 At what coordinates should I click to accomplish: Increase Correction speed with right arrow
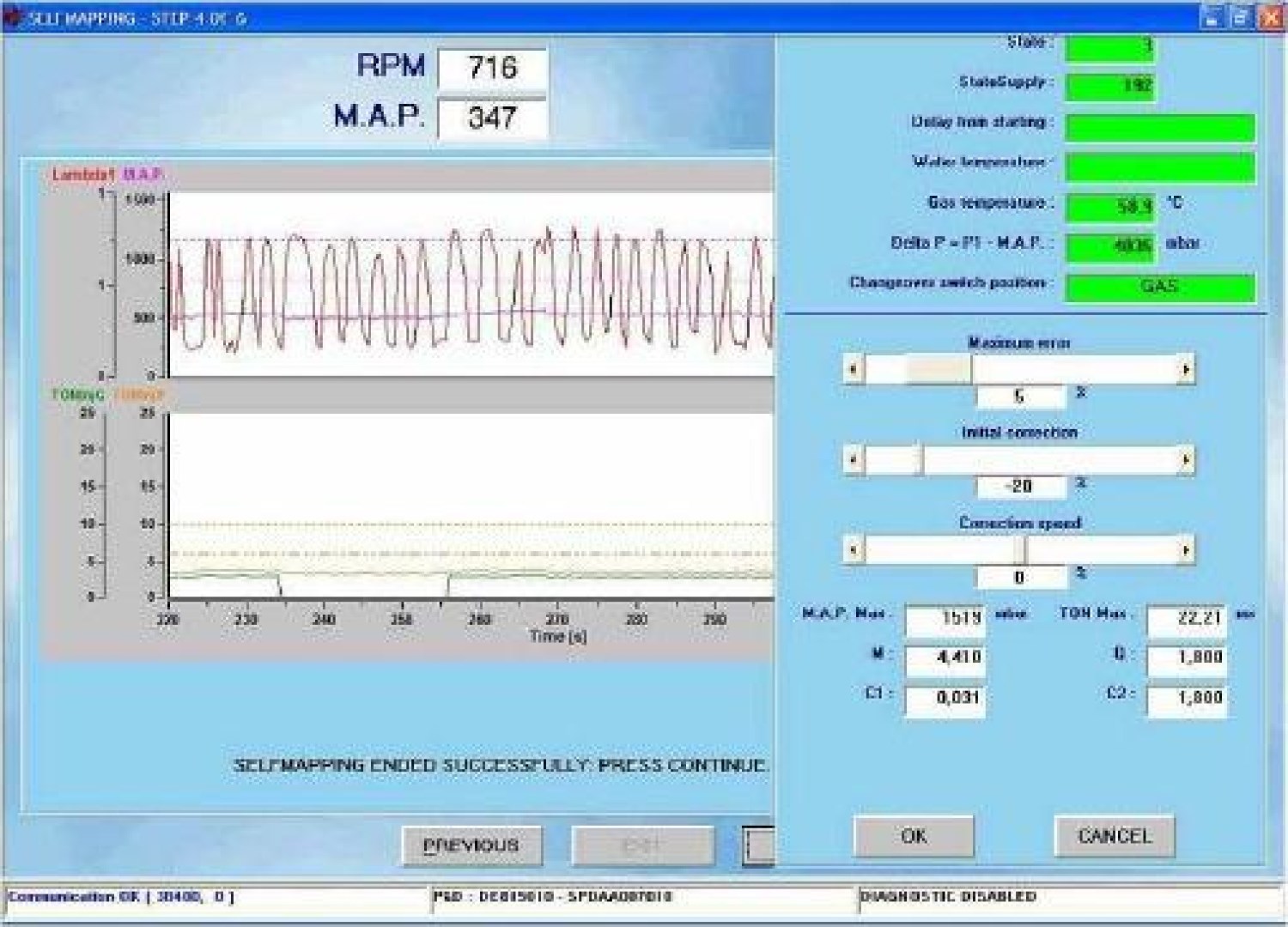(x=1186, y=550)
